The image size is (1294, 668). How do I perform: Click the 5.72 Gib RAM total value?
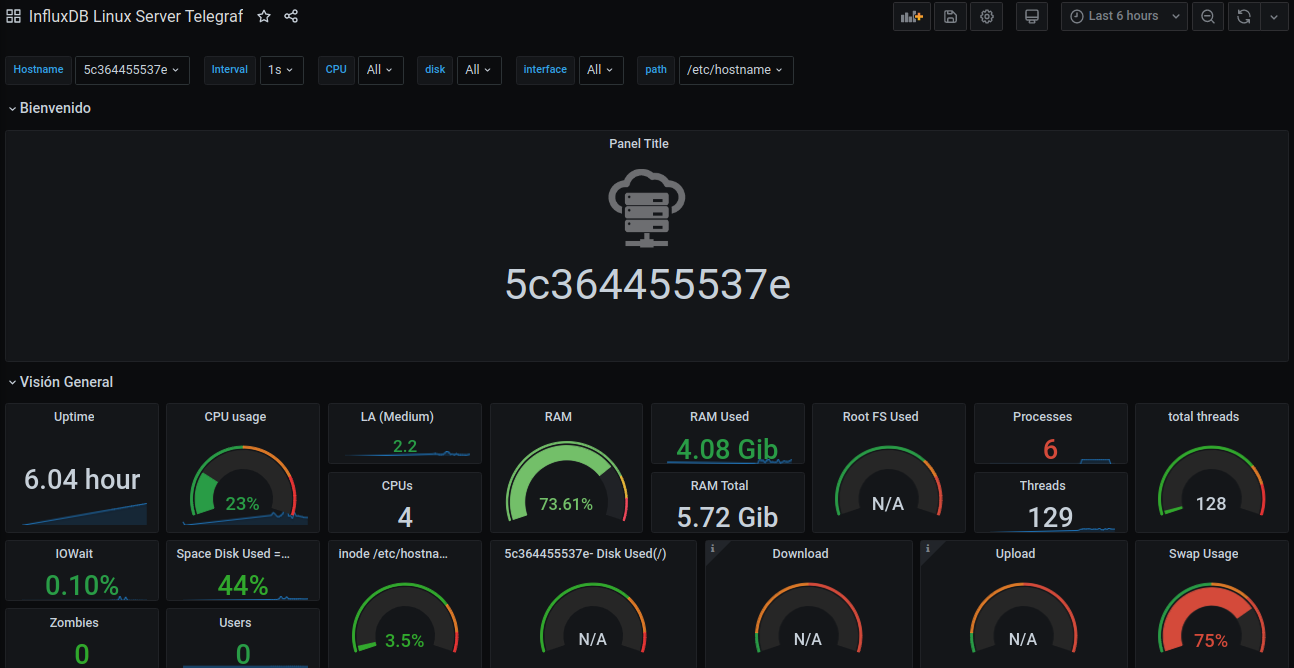[727, 517]
